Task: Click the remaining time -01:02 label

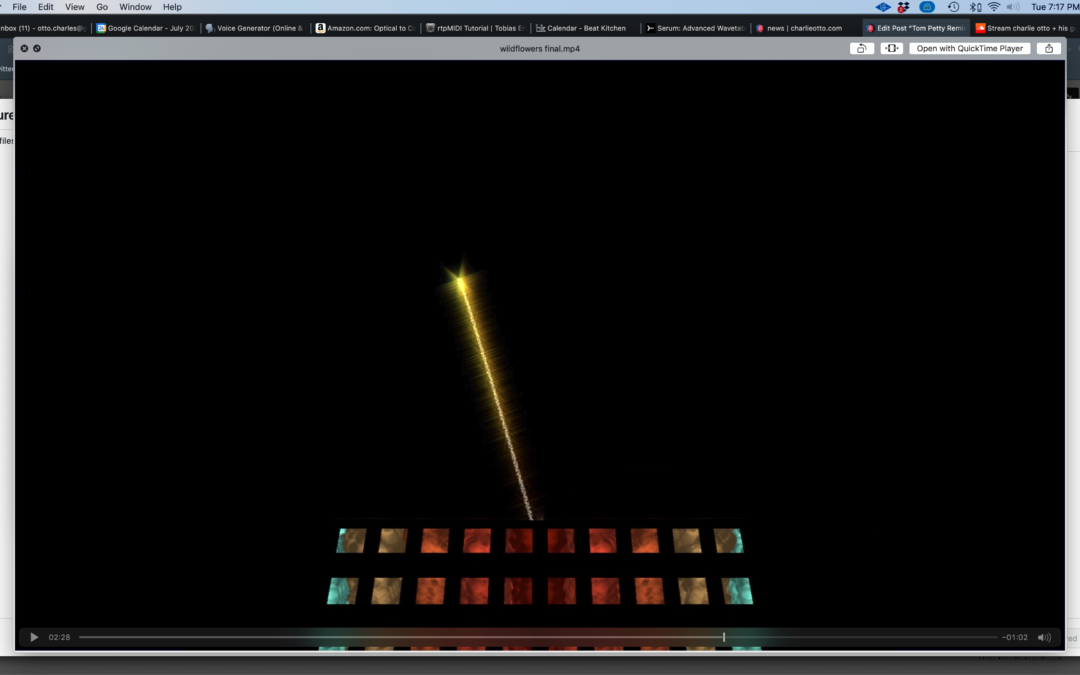Action: point(1015,637)
